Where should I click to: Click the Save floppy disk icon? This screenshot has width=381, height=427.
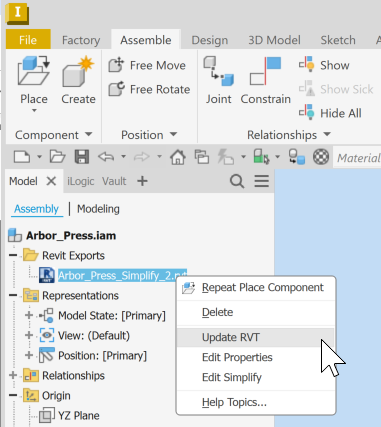click(82, 157)
